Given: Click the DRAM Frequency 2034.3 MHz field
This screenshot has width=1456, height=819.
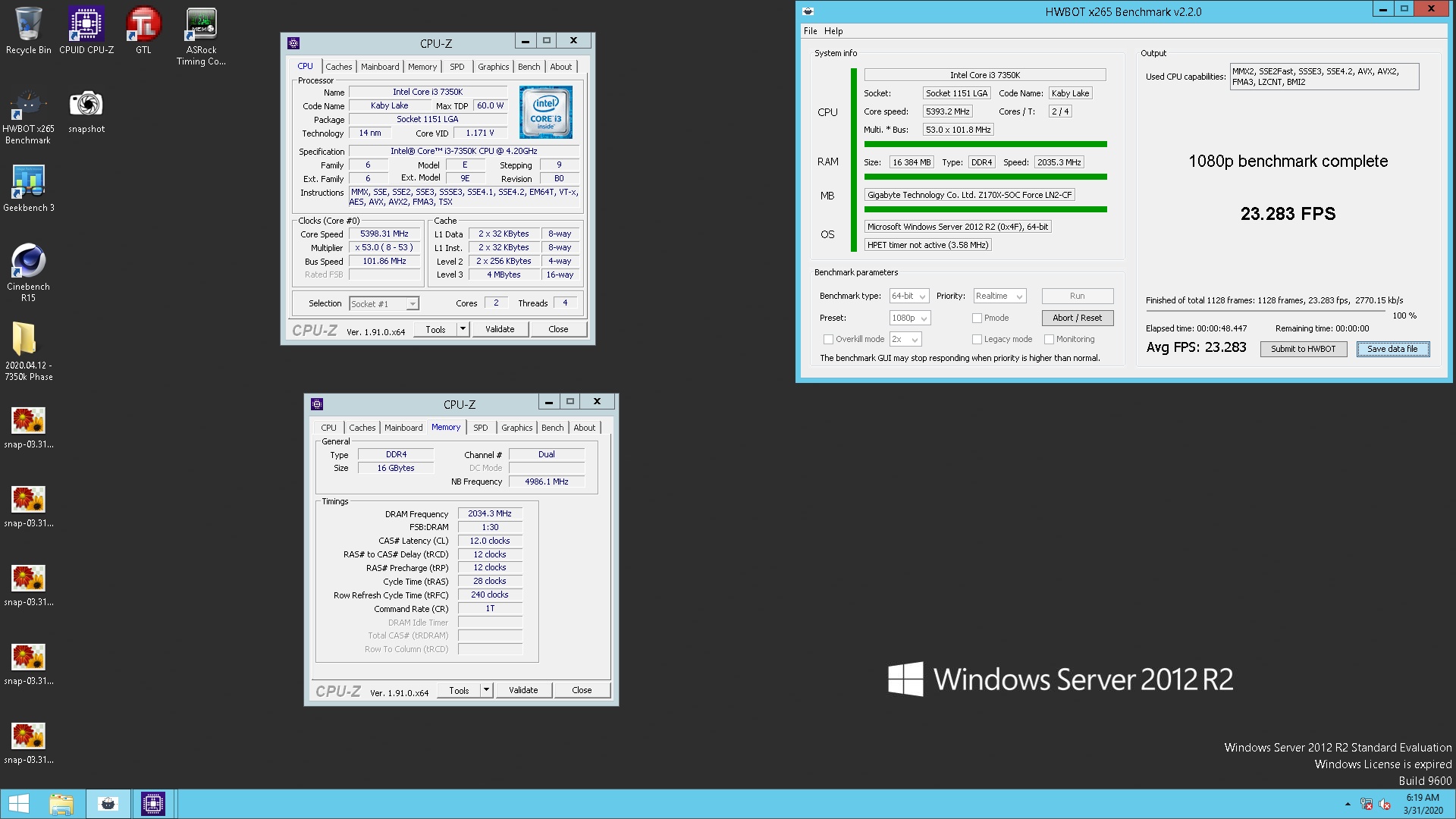Looking at the screenshot, I should (490, 513).
